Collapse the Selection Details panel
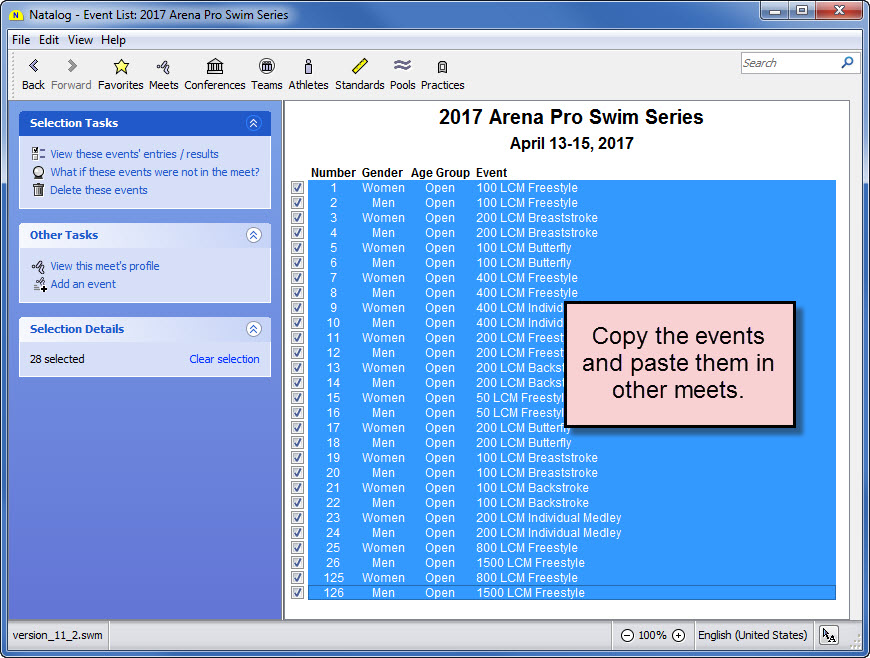Image resolution: width=870 pixels, height=658 pixels. click(253, 329)
